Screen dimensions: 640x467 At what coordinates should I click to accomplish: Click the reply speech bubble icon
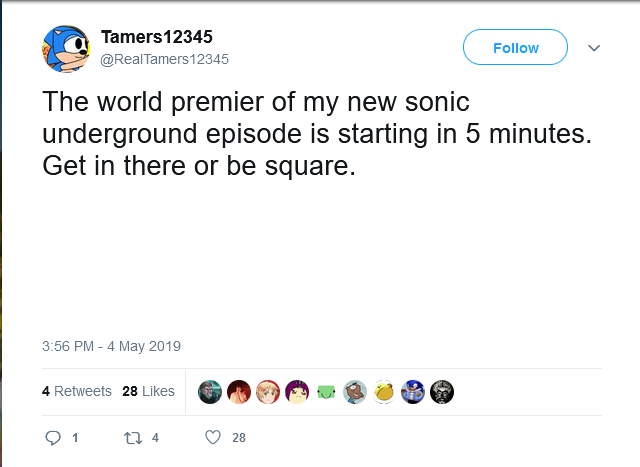(55, 437)
